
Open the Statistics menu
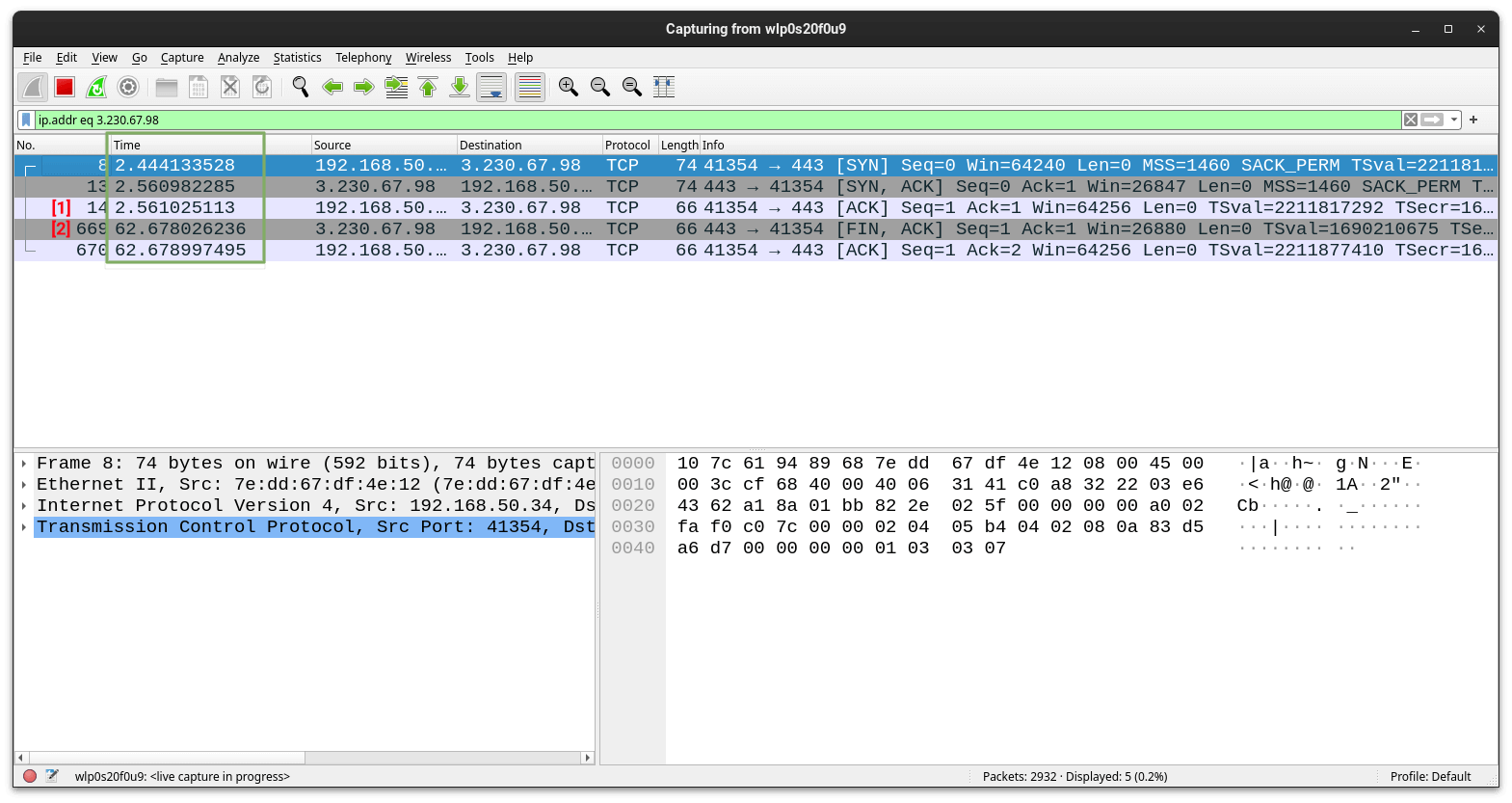[x=297, y=58]
